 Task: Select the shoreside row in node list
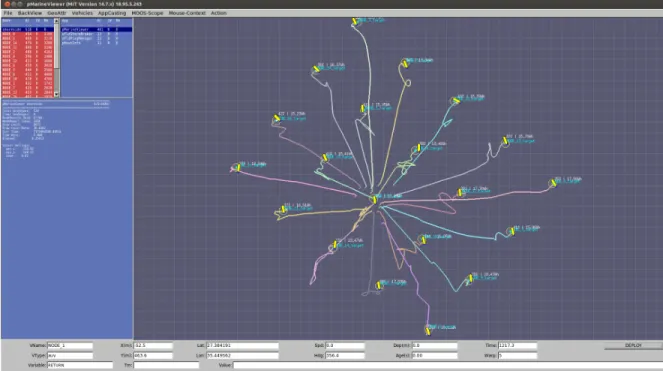(27, 30)
